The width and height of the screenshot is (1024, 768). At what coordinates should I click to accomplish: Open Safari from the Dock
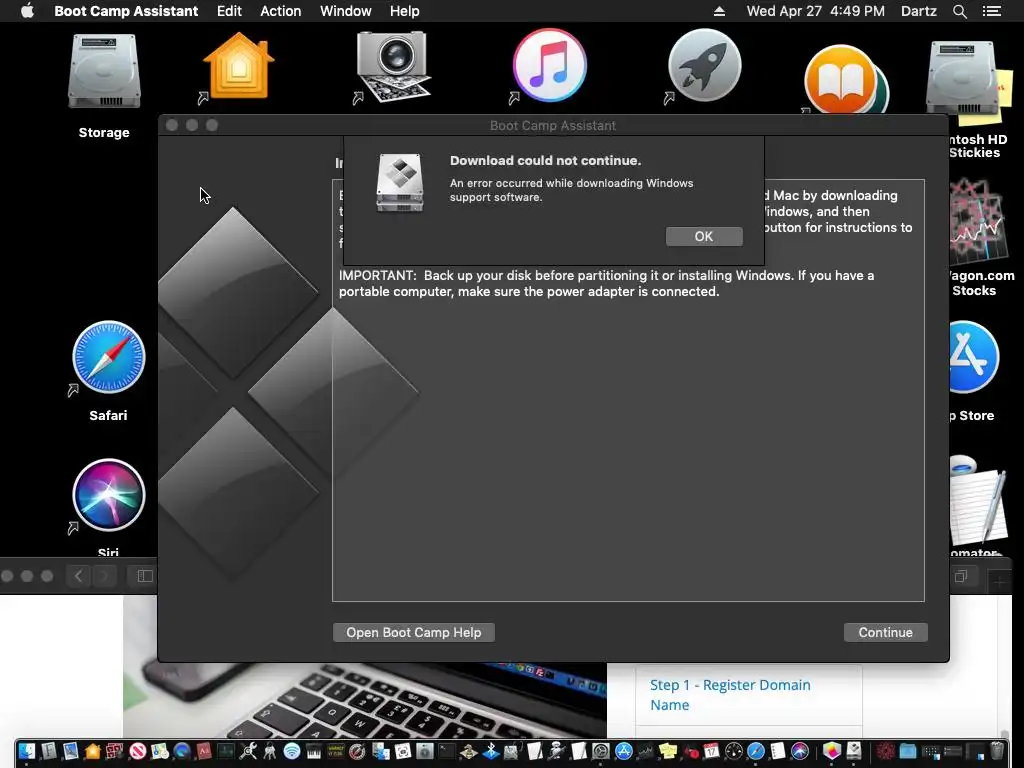(756, 751)
